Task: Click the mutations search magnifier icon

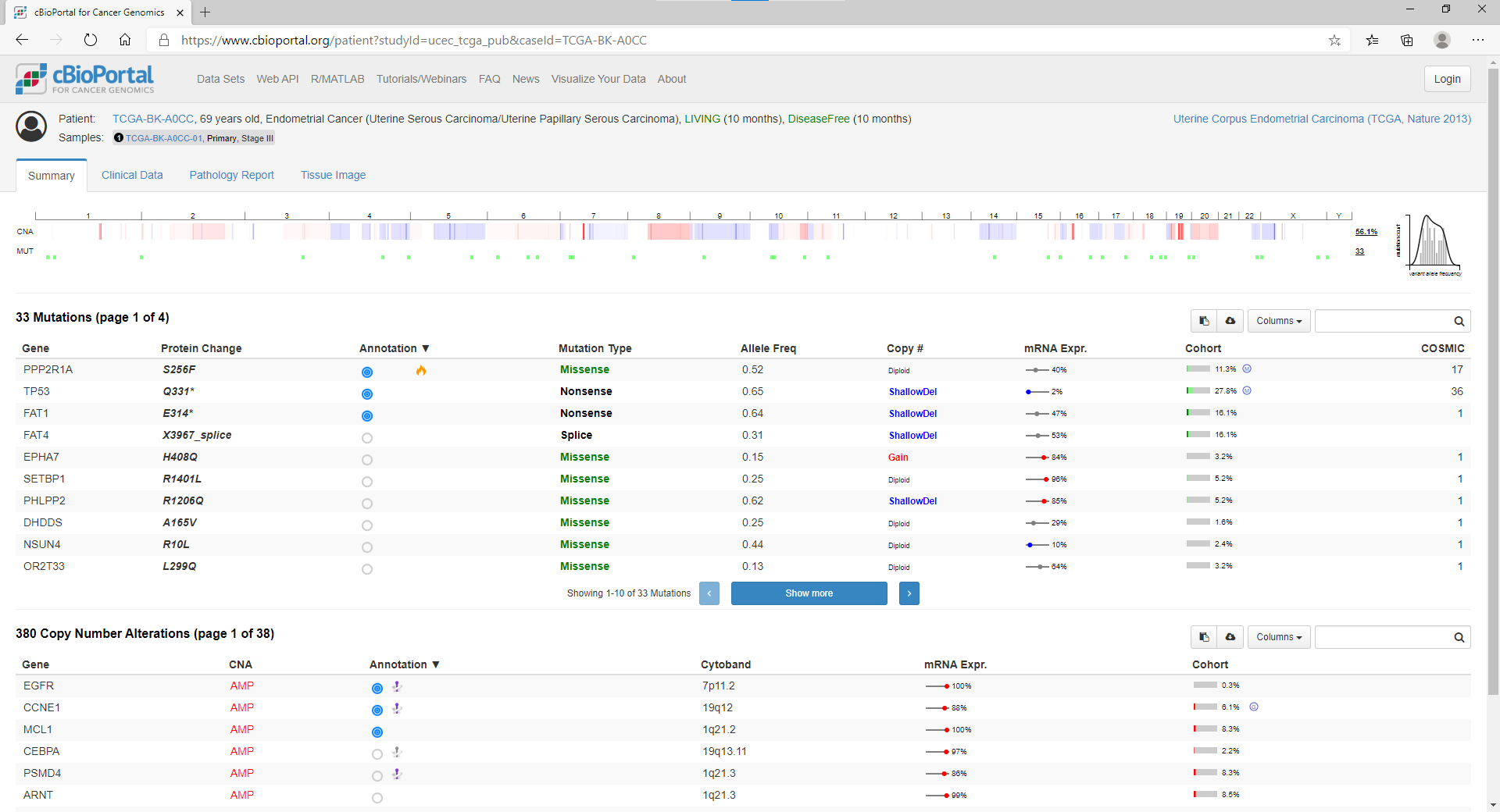Action: pos(1459,321)
